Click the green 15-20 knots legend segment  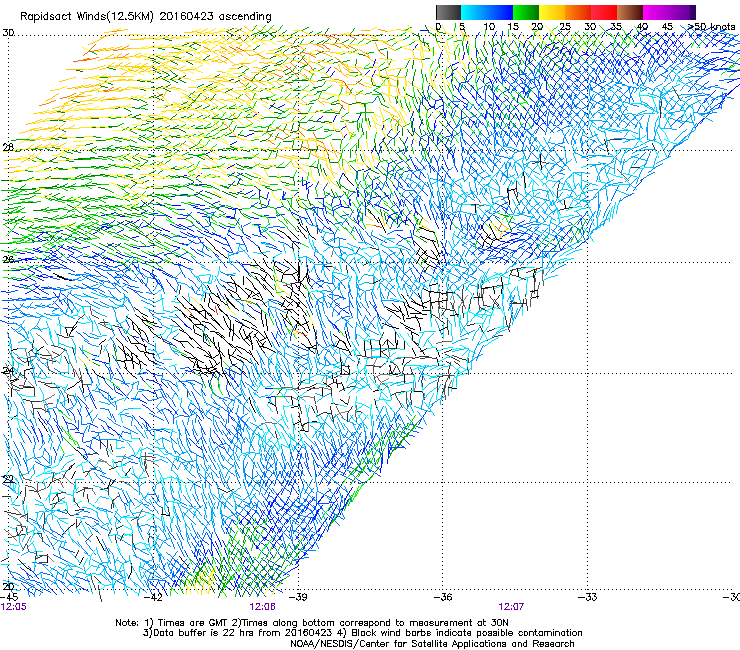526,12
